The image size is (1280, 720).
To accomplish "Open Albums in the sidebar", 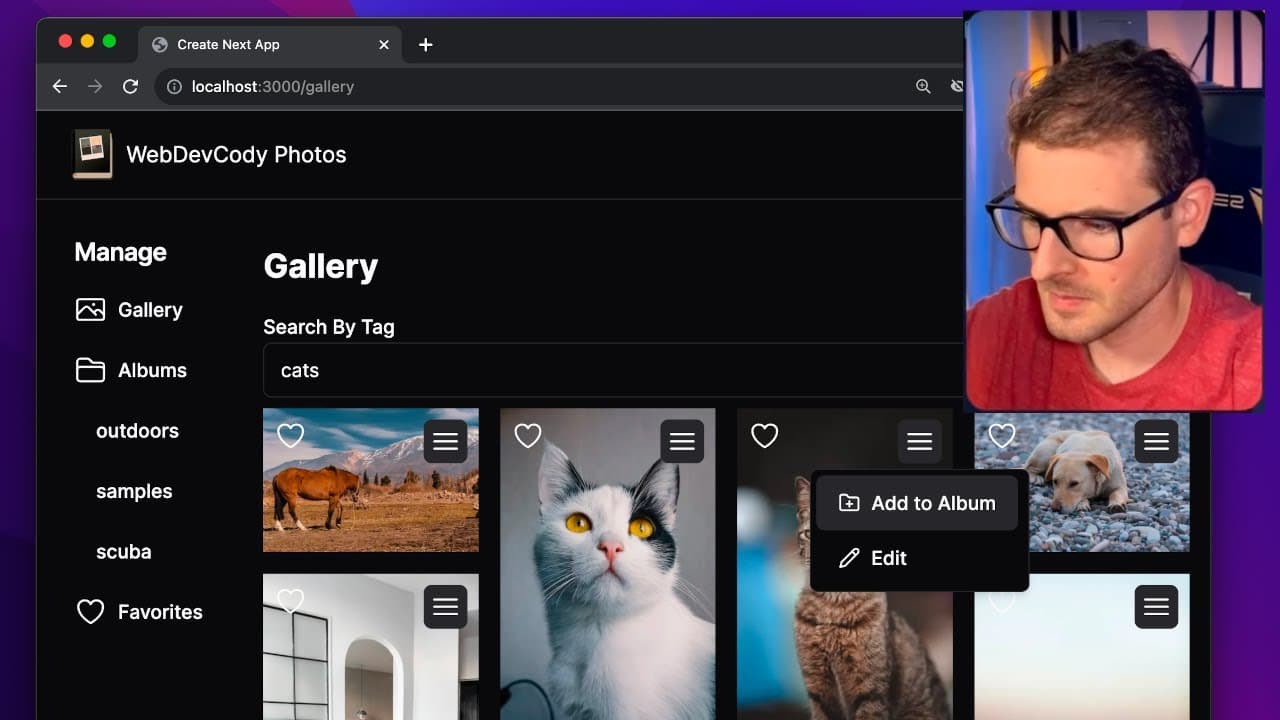I will pos(131,370).
